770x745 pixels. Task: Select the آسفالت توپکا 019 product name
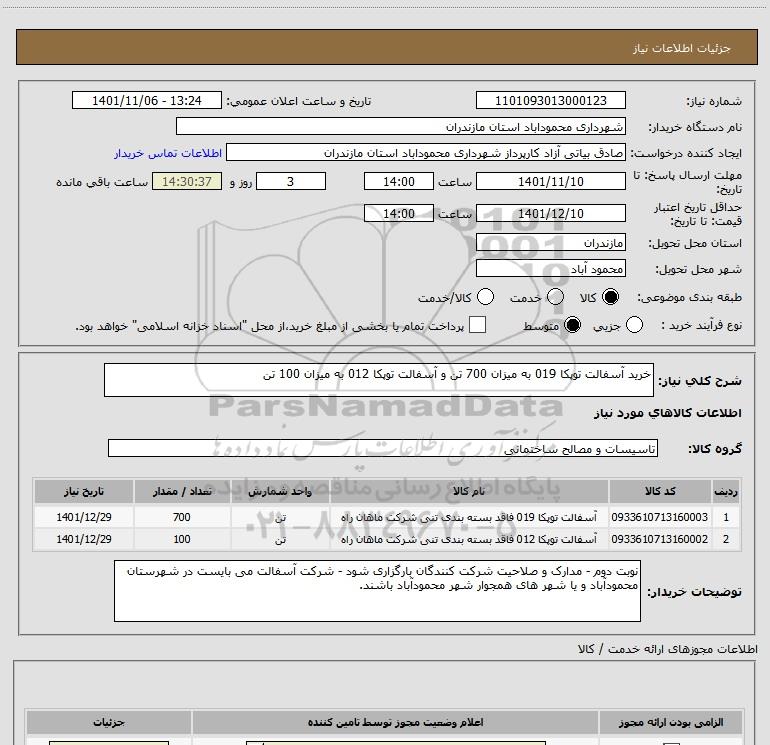[x=469, y=517]
